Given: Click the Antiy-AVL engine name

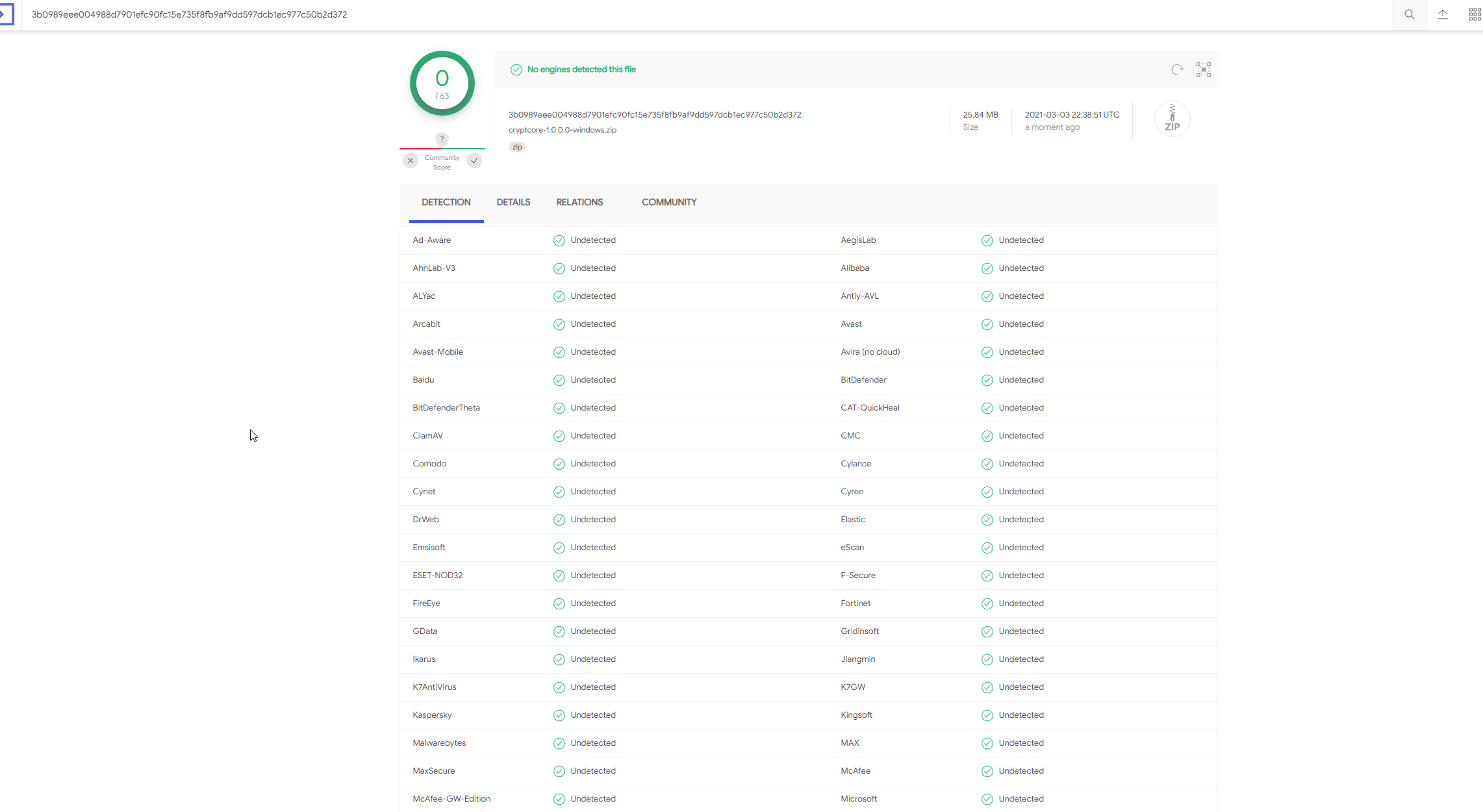Looking at the screenshot, I should 859,296.
